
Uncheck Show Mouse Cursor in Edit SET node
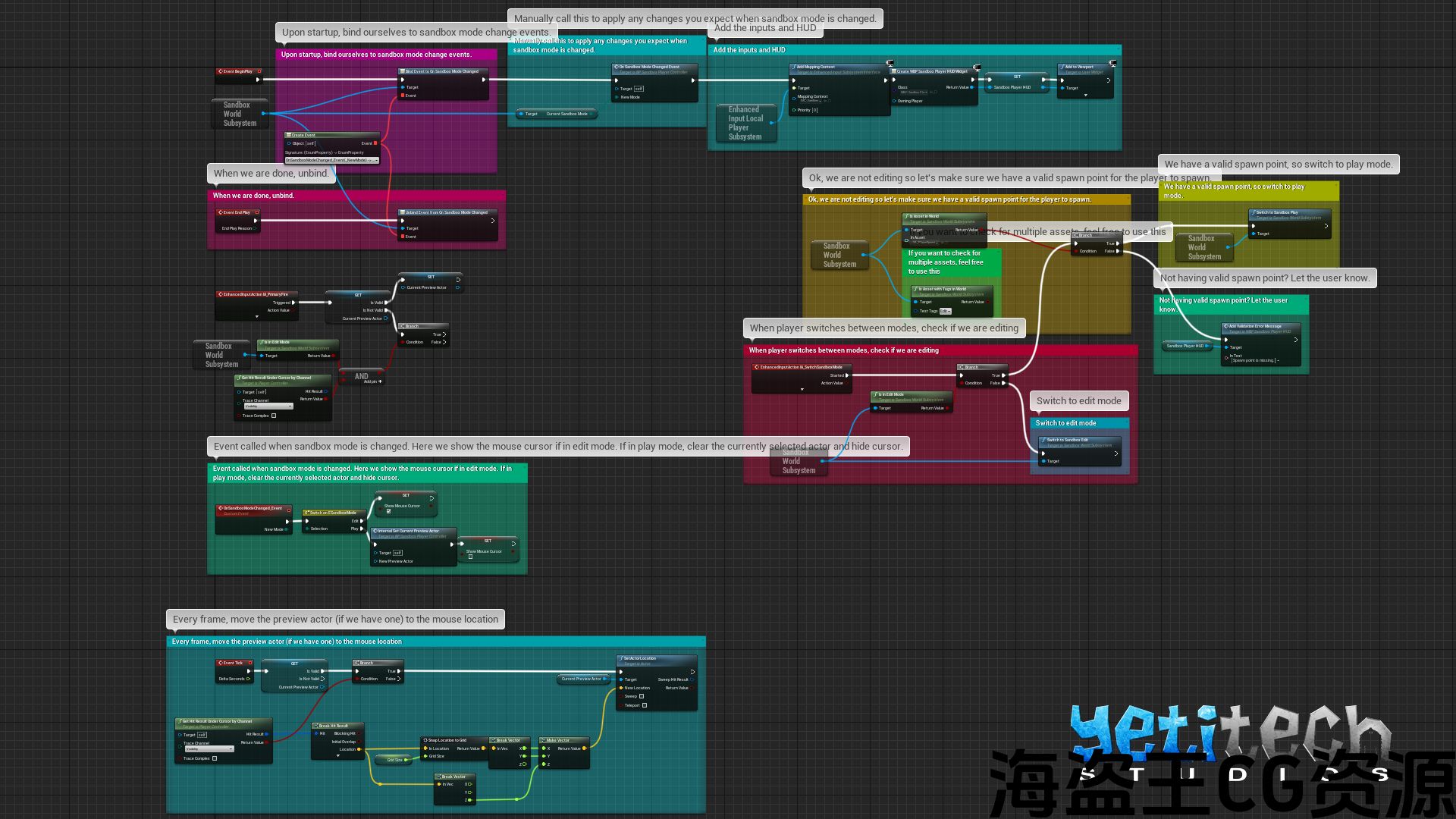389,511
